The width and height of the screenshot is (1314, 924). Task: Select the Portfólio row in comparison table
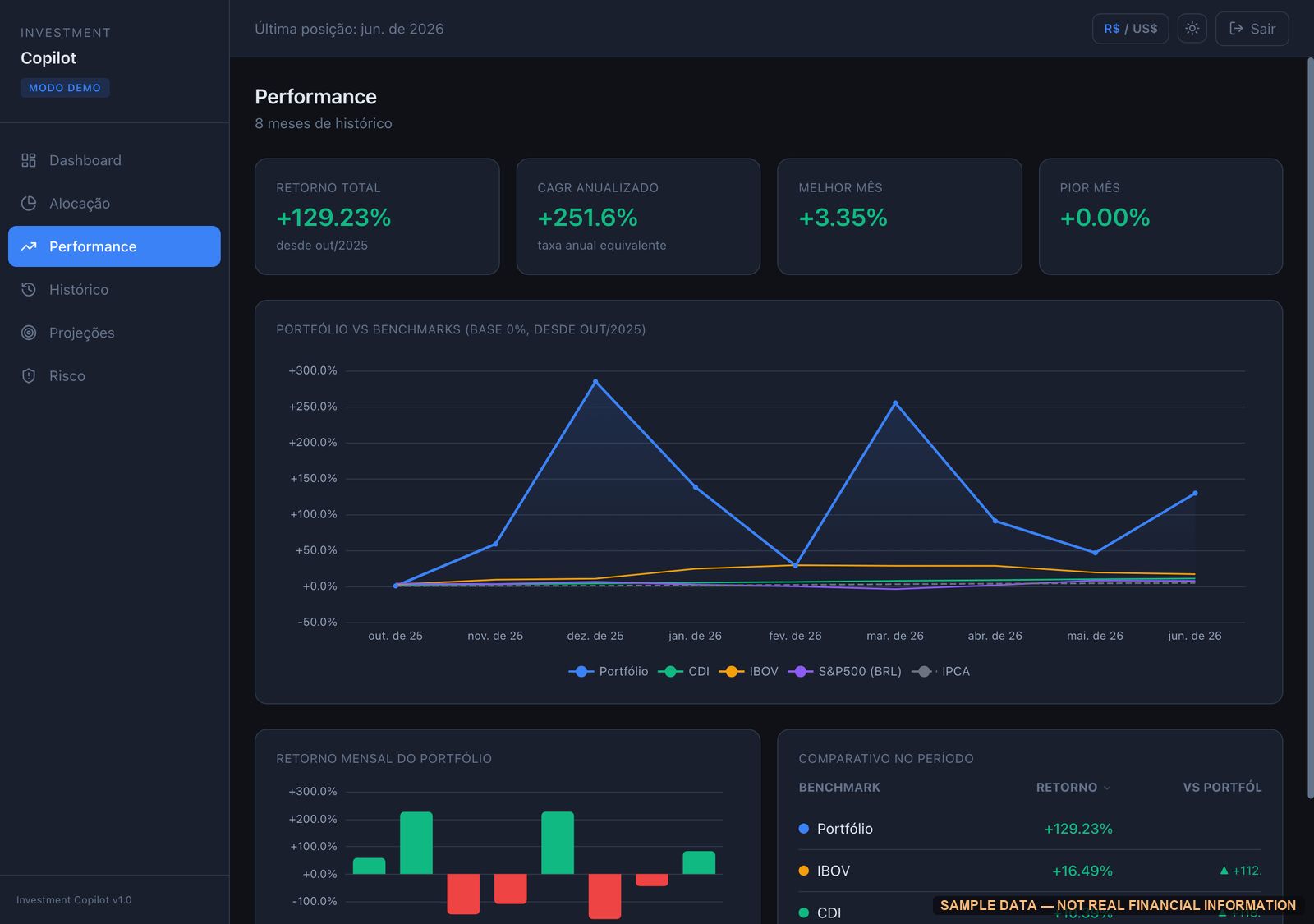(x=1030, y=829)
